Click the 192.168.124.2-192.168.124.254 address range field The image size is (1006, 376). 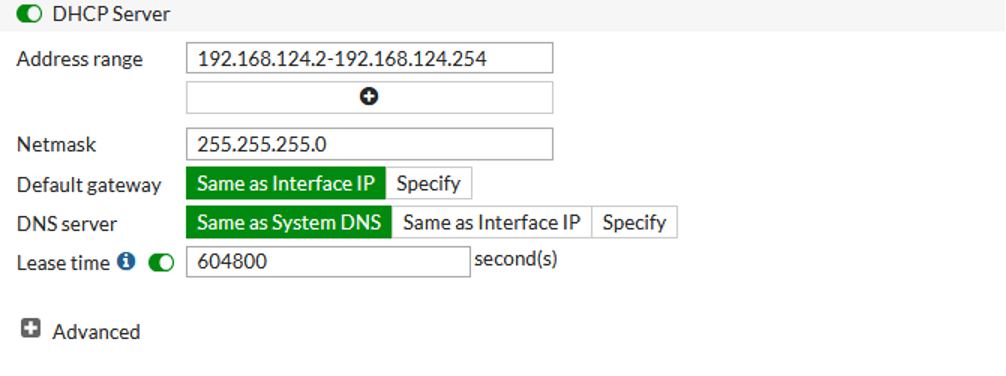(x=369, y=58)
